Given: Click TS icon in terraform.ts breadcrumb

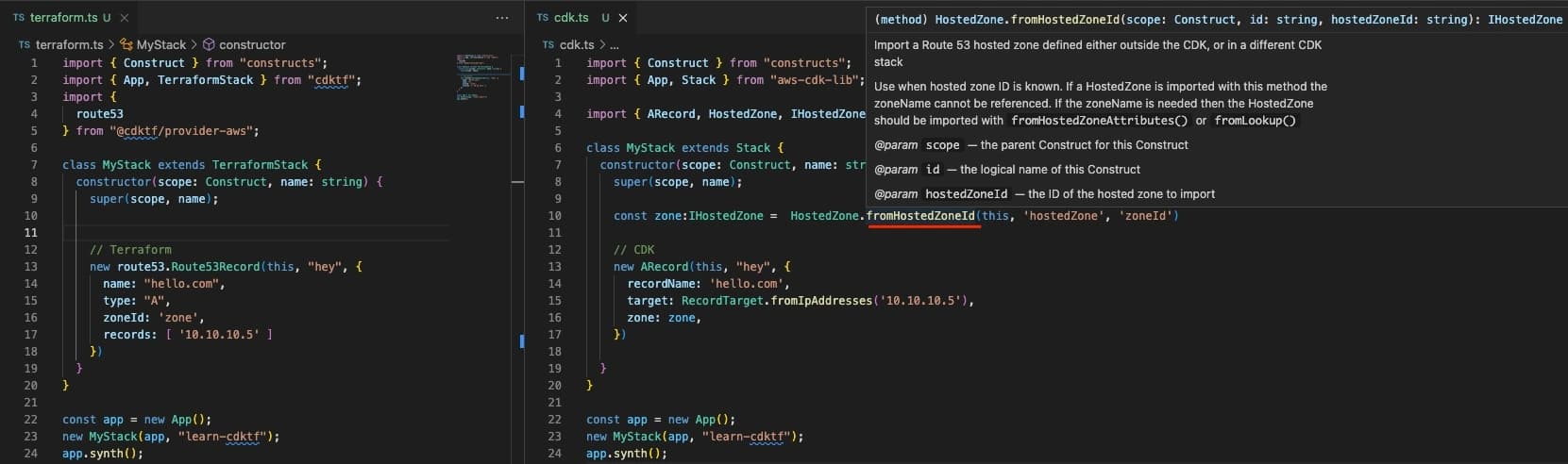Looking at the screenshot, I should click(x=25, y=44).
